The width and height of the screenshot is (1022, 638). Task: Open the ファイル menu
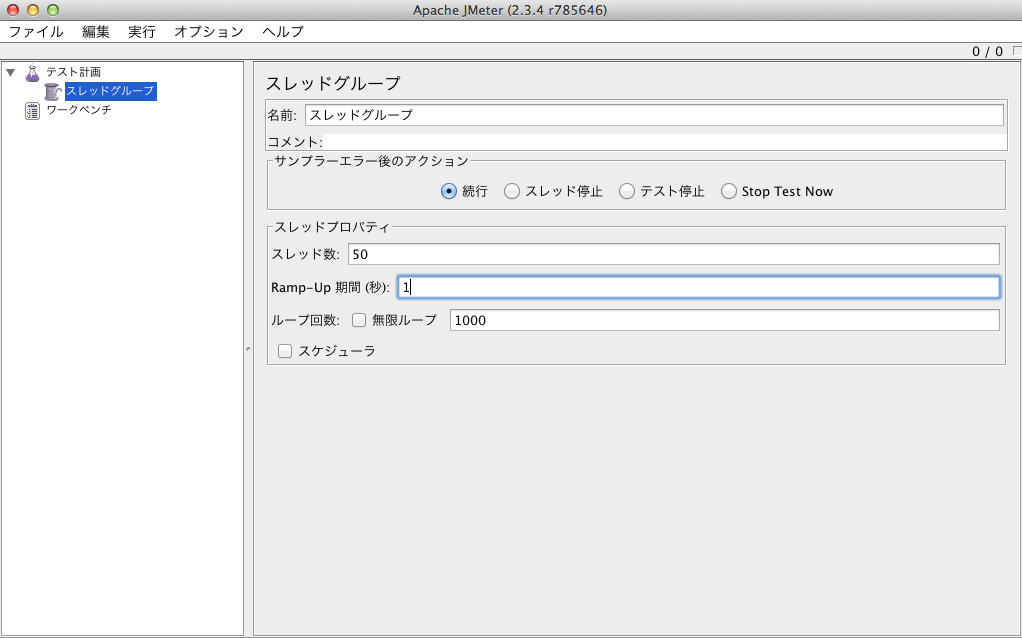pos(36,31)
